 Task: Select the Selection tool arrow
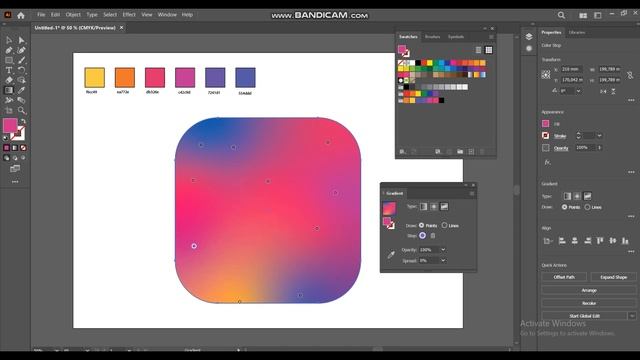(x=9, y=40)
